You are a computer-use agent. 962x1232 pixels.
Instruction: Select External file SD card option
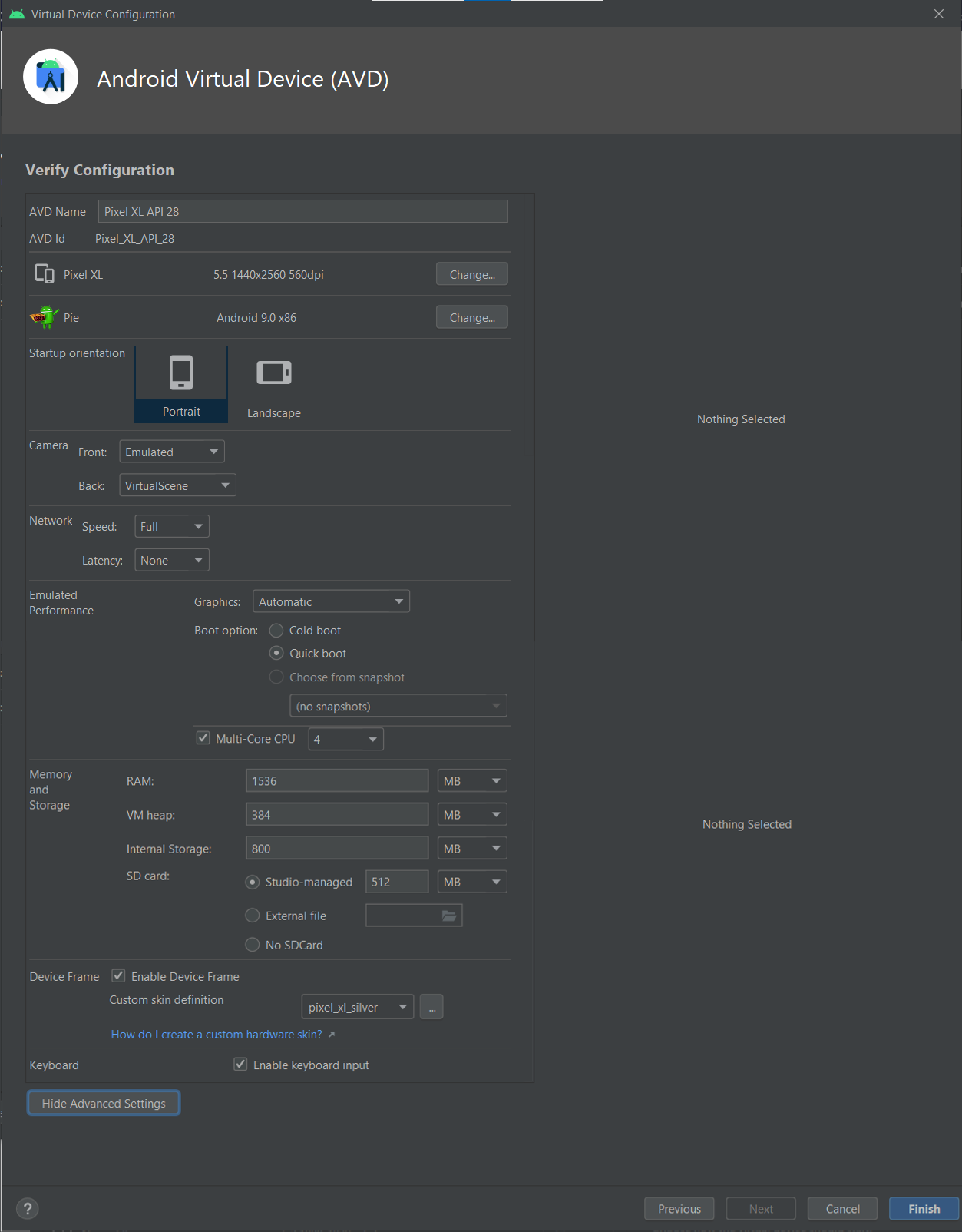pos(252,916)
